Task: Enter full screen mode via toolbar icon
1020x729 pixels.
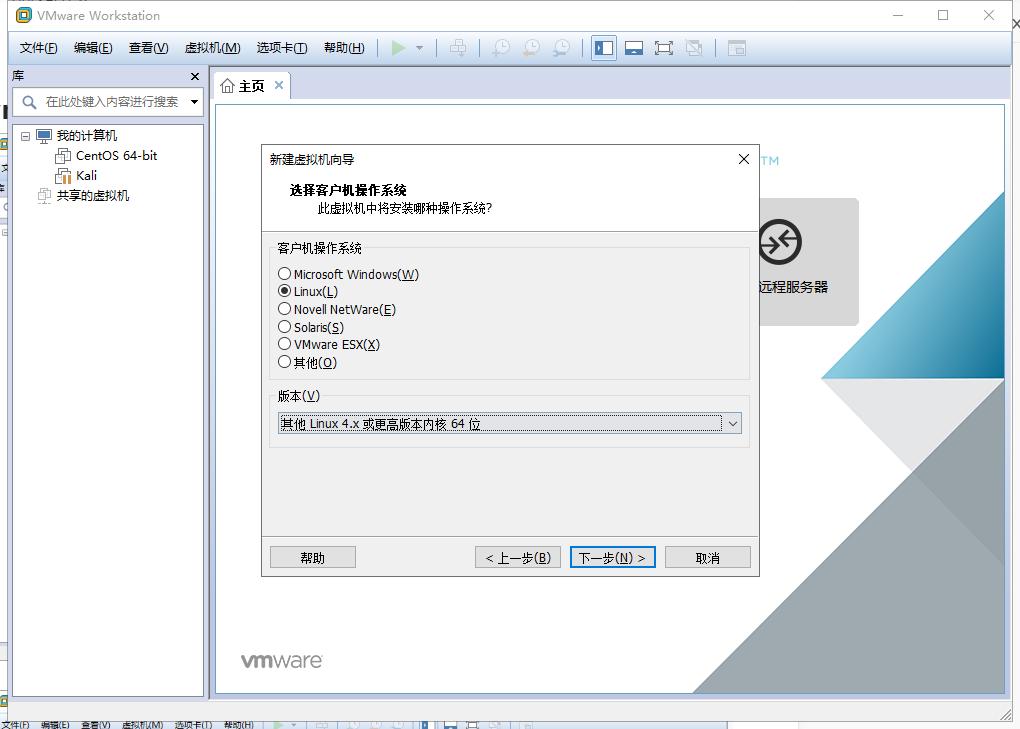Action: tap(664, 48)
